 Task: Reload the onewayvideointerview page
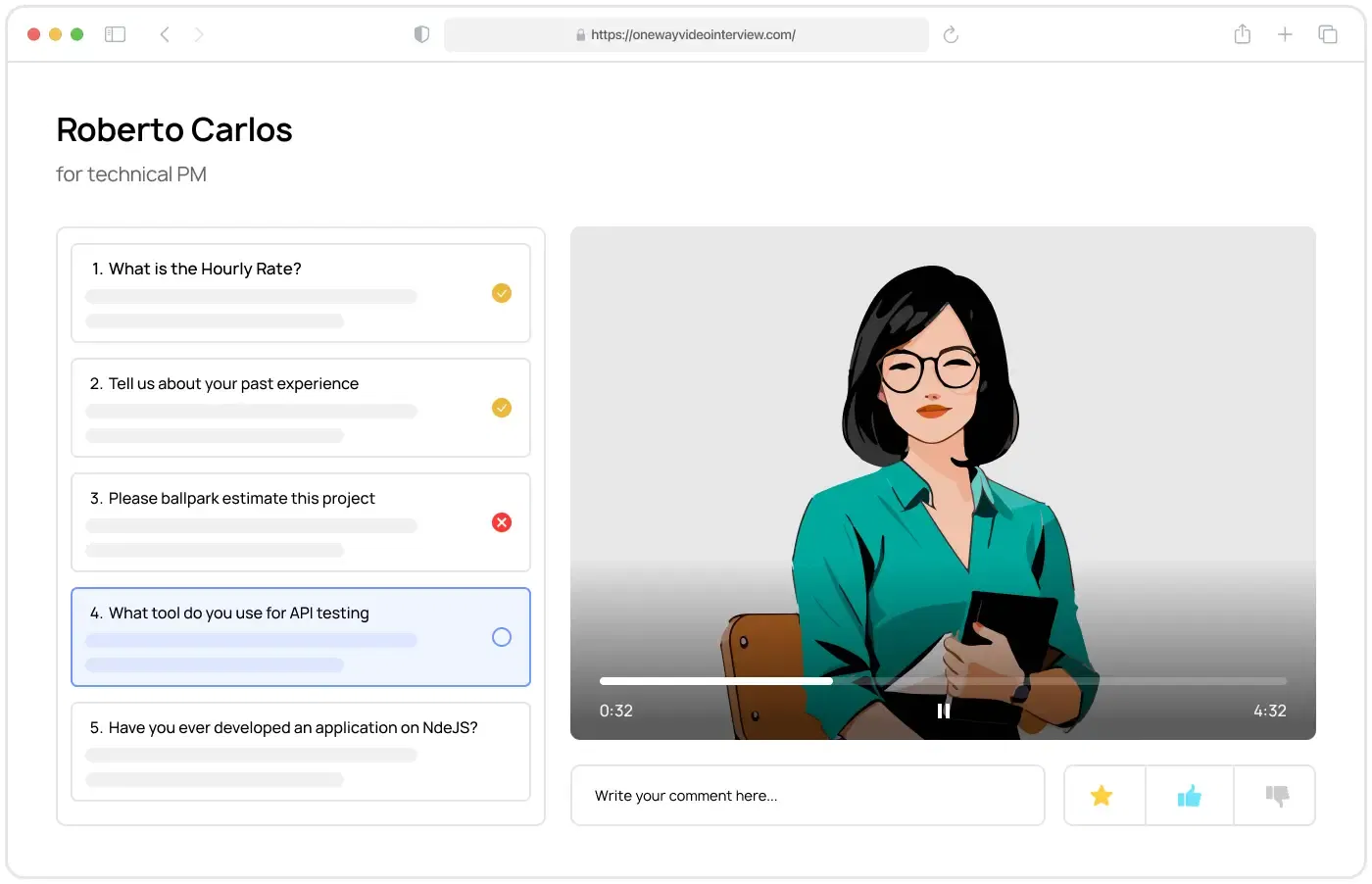[950, 33]
